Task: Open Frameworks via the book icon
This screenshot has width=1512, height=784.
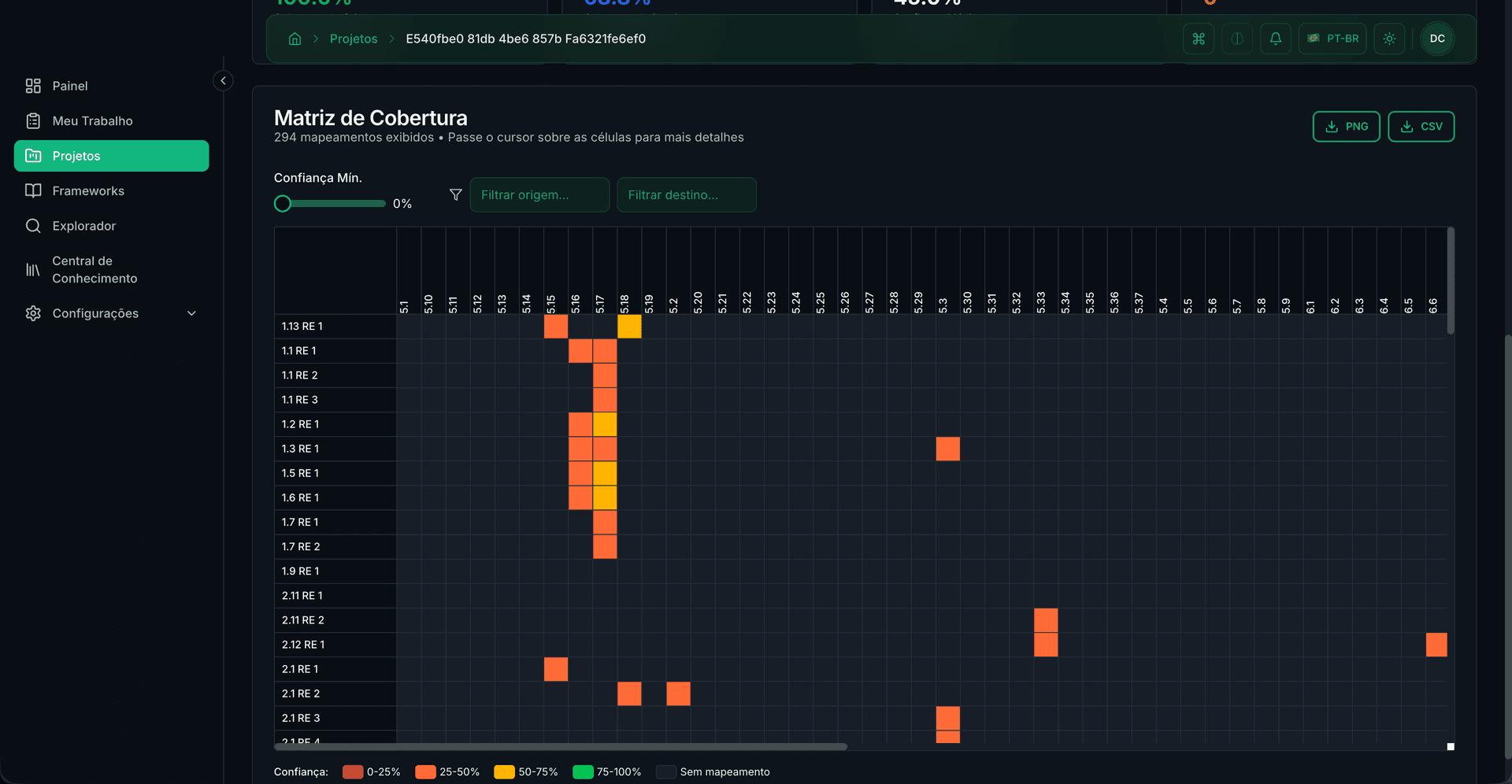Action: coord(87,190)
